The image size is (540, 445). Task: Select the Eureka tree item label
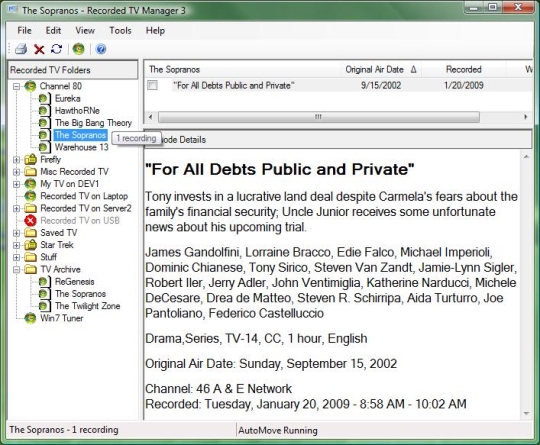pos(68,99)
